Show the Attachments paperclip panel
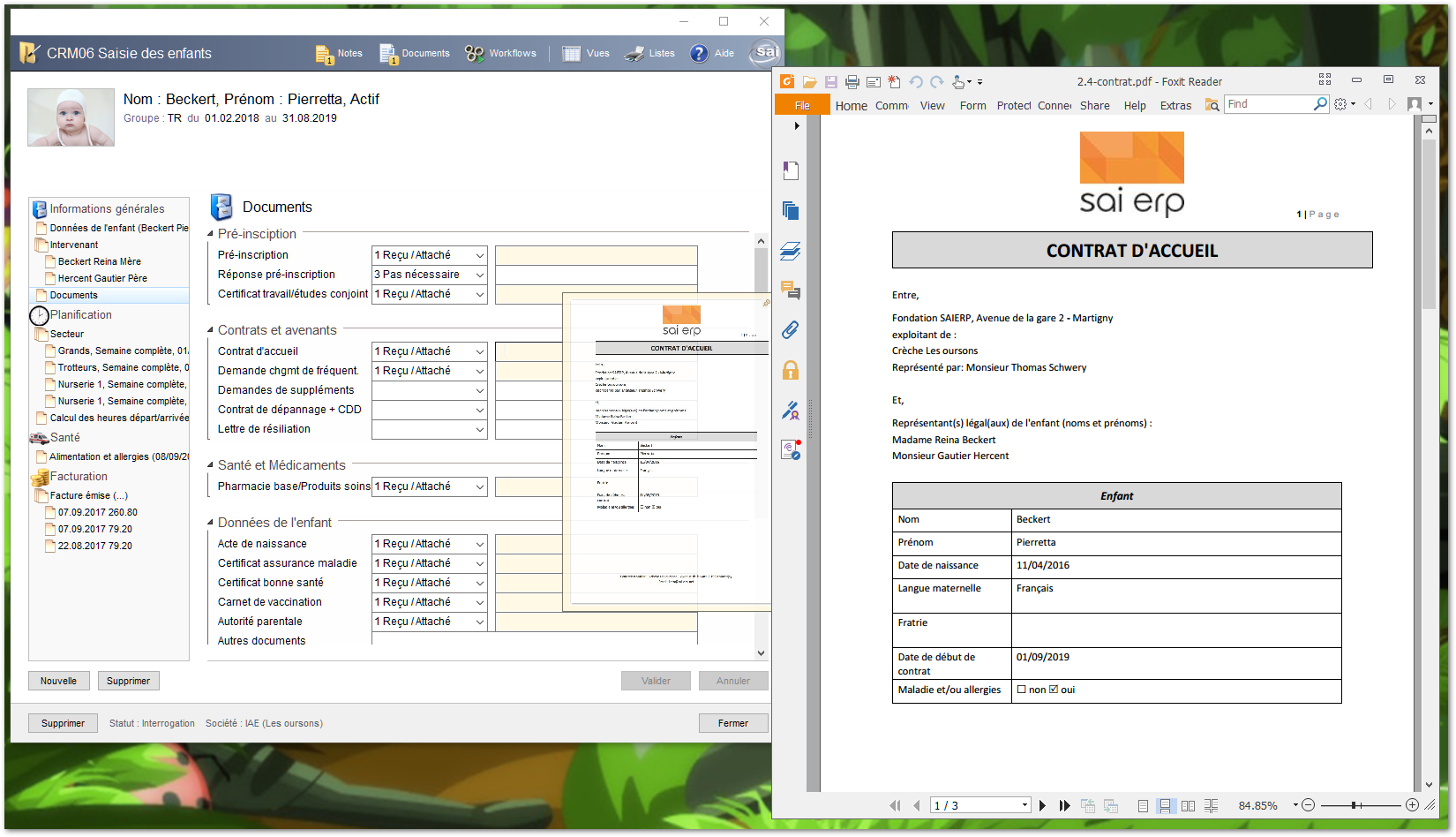Viewport: 1456px width, 837px height. pyautogui.click(x=791, y=330)
